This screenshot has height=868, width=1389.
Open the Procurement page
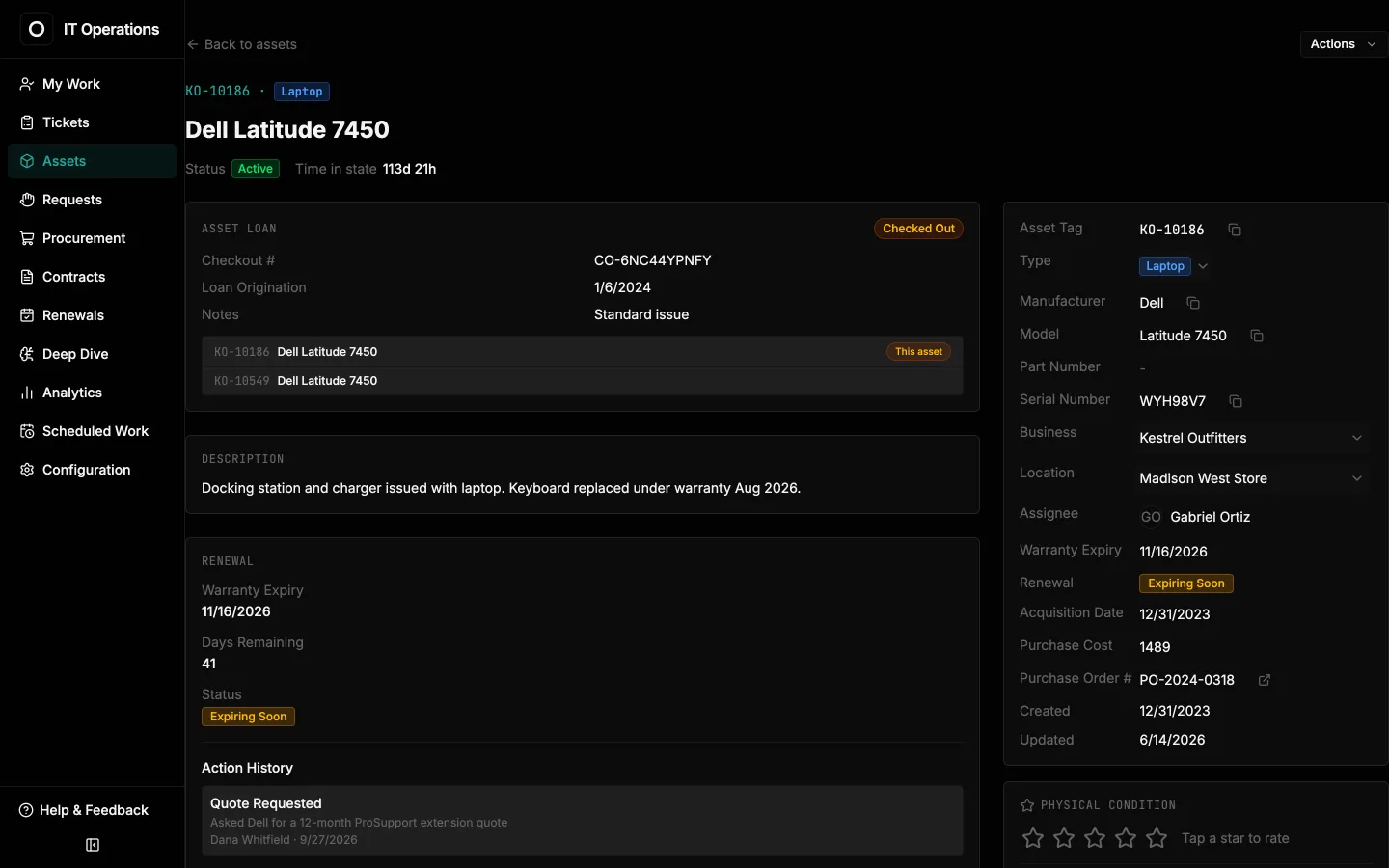tap(92, 238)
